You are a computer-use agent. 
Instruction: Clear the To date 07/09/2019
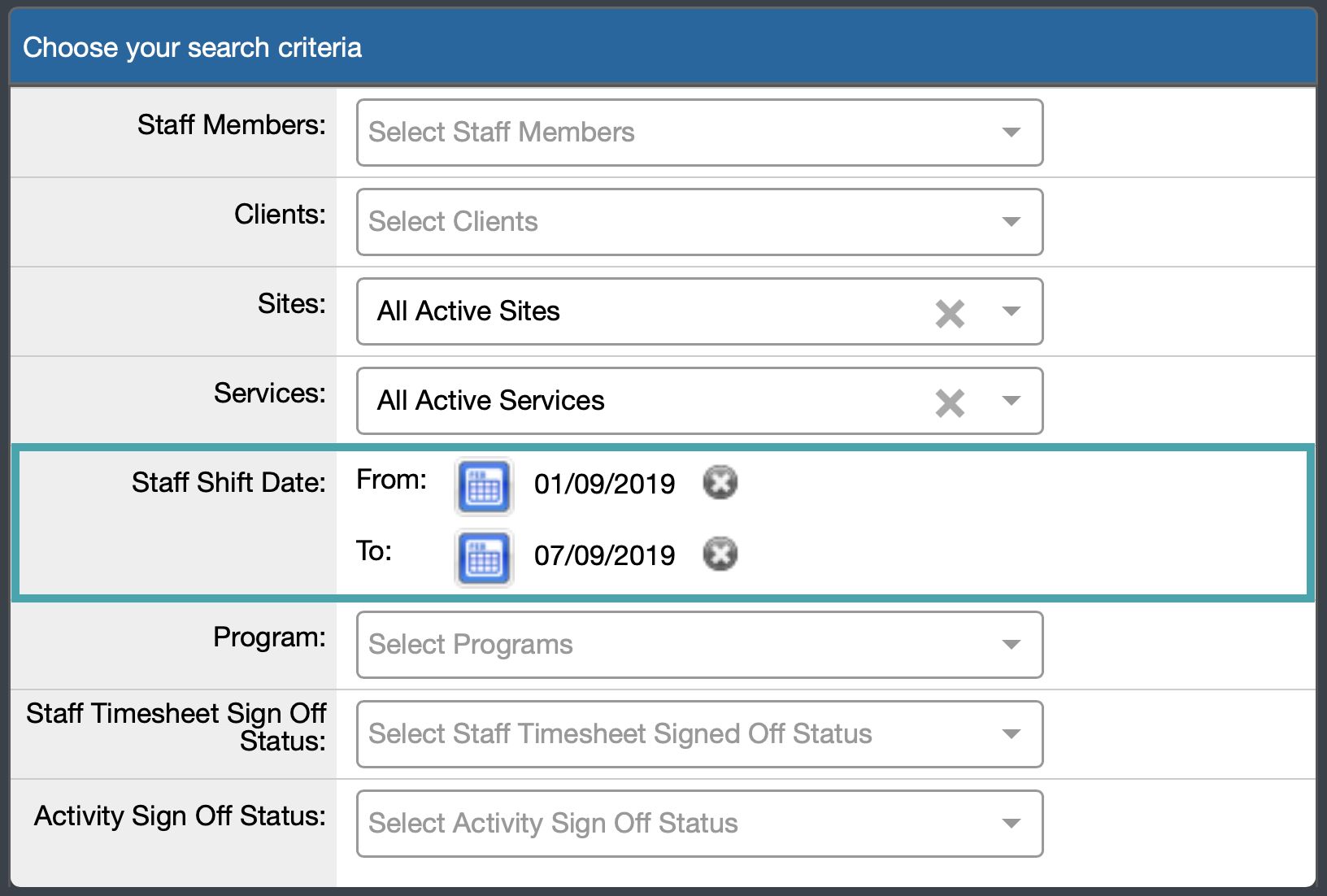pos(720,554)
